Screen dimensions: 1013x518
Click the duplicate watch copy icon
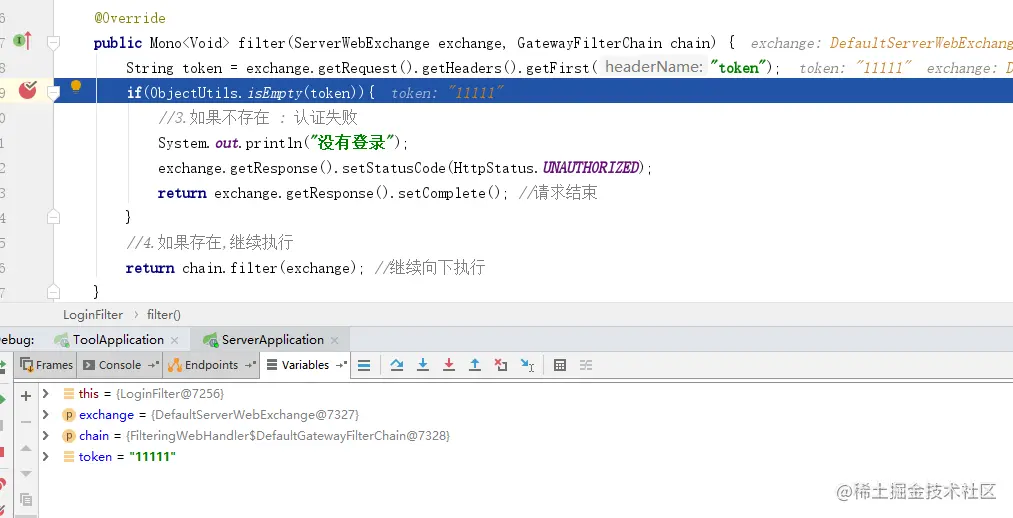click(x=26, y=499)
